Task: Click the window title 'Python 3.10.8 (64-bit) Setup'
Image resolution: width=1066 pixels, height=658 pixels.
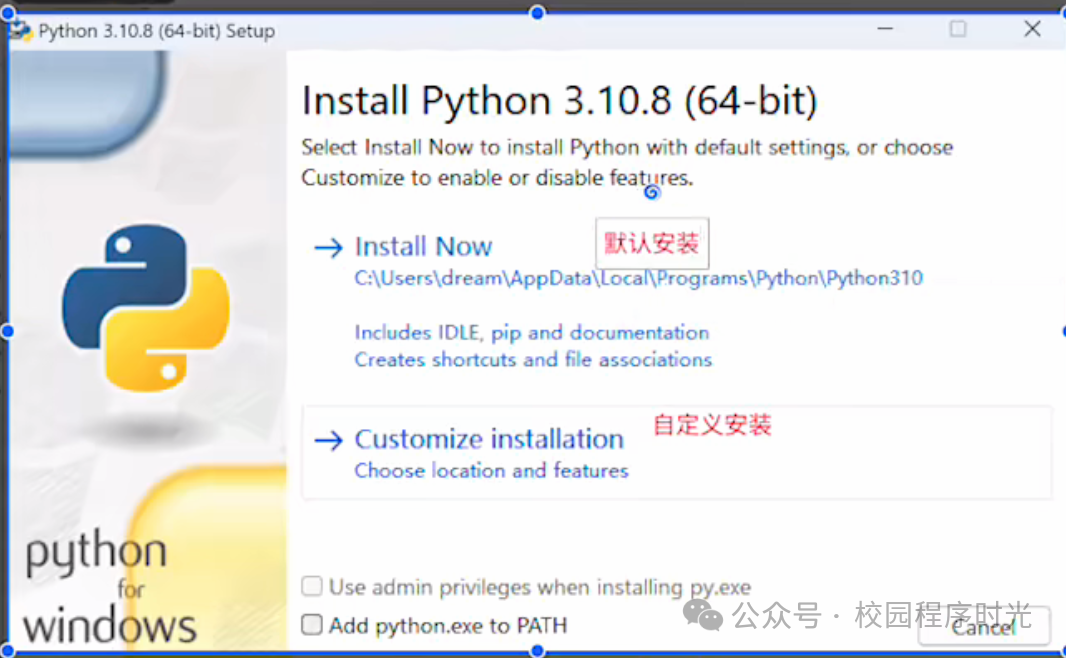Action: point(156,31)
